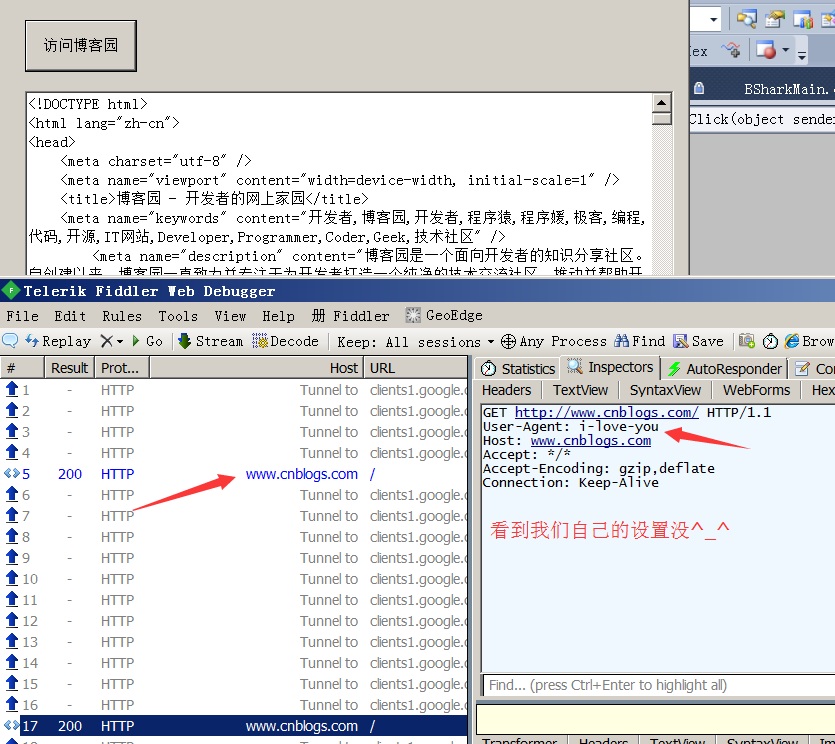Click the Browse IE icon in toolbar
The width and height of the screenshot is (835, 744).
pos(792,341)
